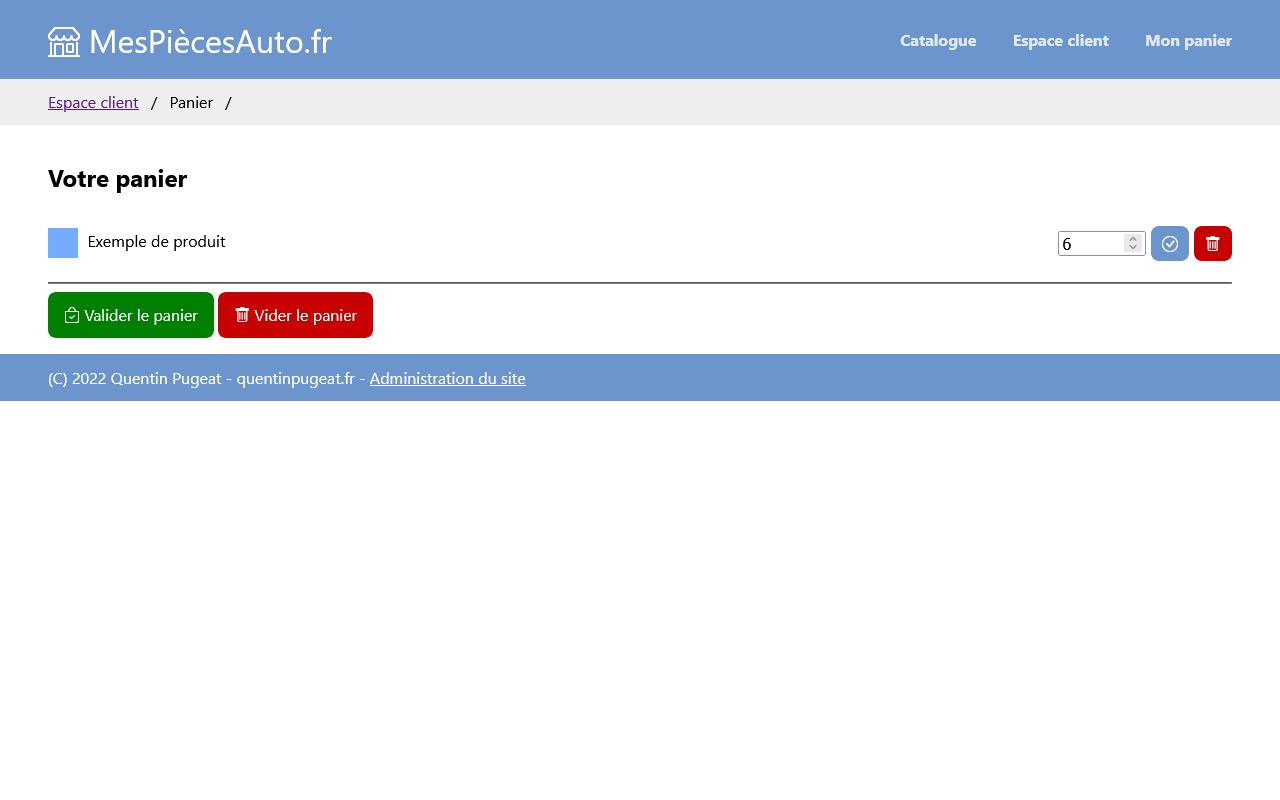Open the Administration du site link
Image resolution: width=1280 pixels, height=800 pixels.
447,378
